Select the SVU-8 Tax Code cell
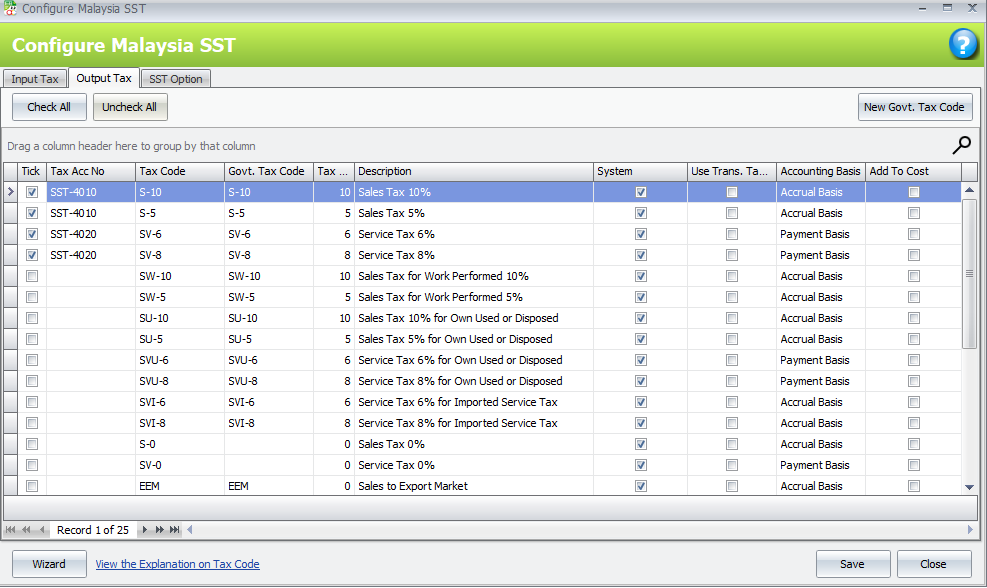 (x=179, y=381)
